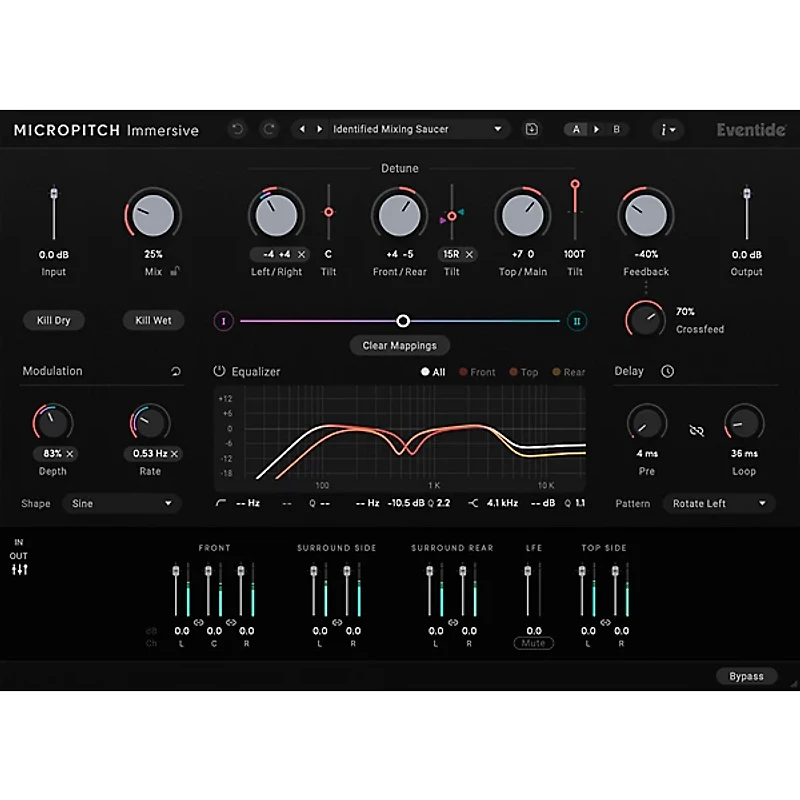
Task: Open the Identified Mixing Saucer preset dropdown
Action: point(417,129)
